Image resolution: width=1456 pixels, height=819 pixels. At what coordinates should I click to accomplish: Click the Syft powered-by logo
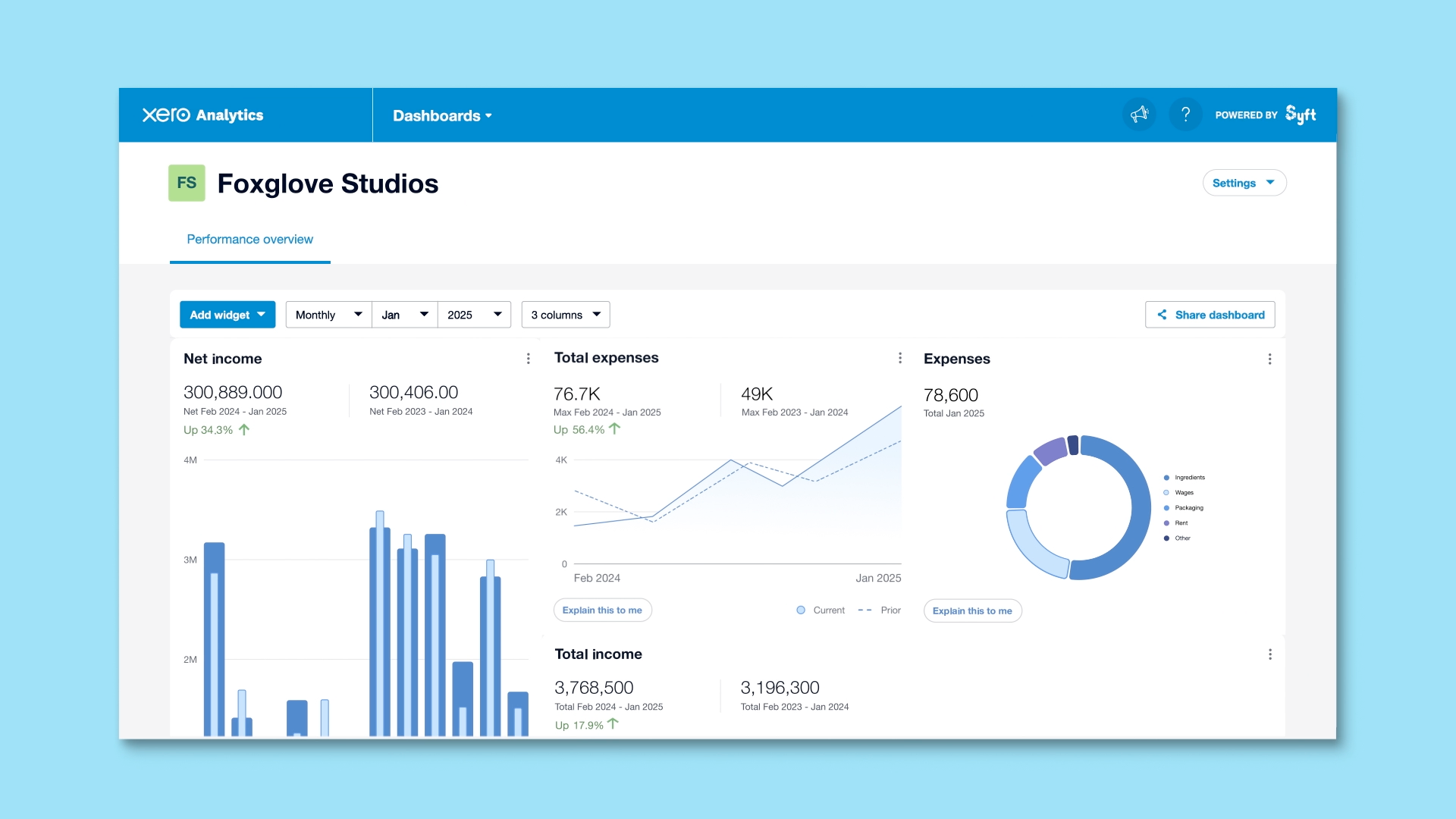[x=1300, y=115]
